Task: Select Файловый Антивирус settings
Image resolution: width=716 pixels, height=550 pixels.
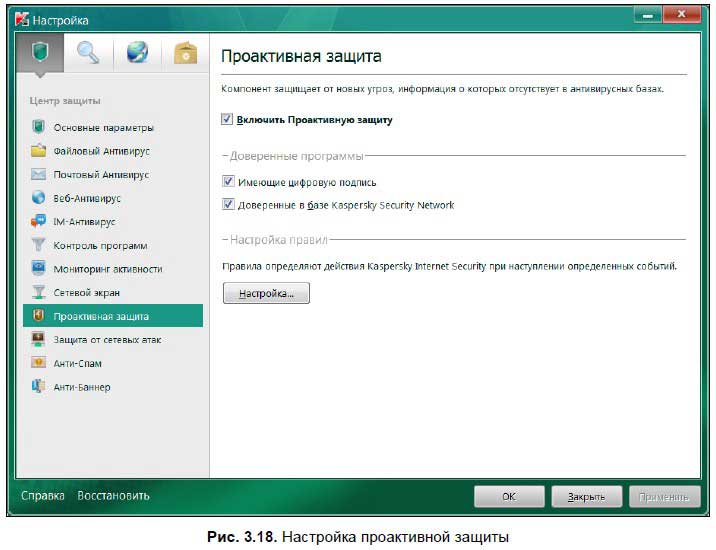Action: [113, 151]
